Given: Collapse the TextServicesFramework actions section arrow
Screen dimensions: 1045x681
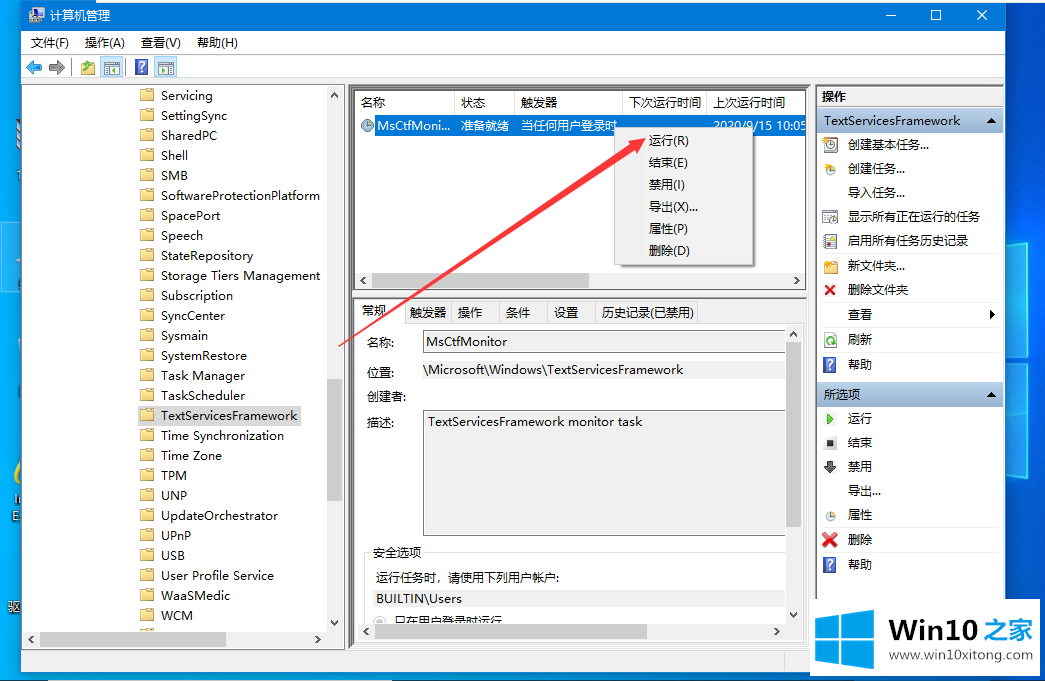Looking at the screenshot, I should [x=991, y=121].
